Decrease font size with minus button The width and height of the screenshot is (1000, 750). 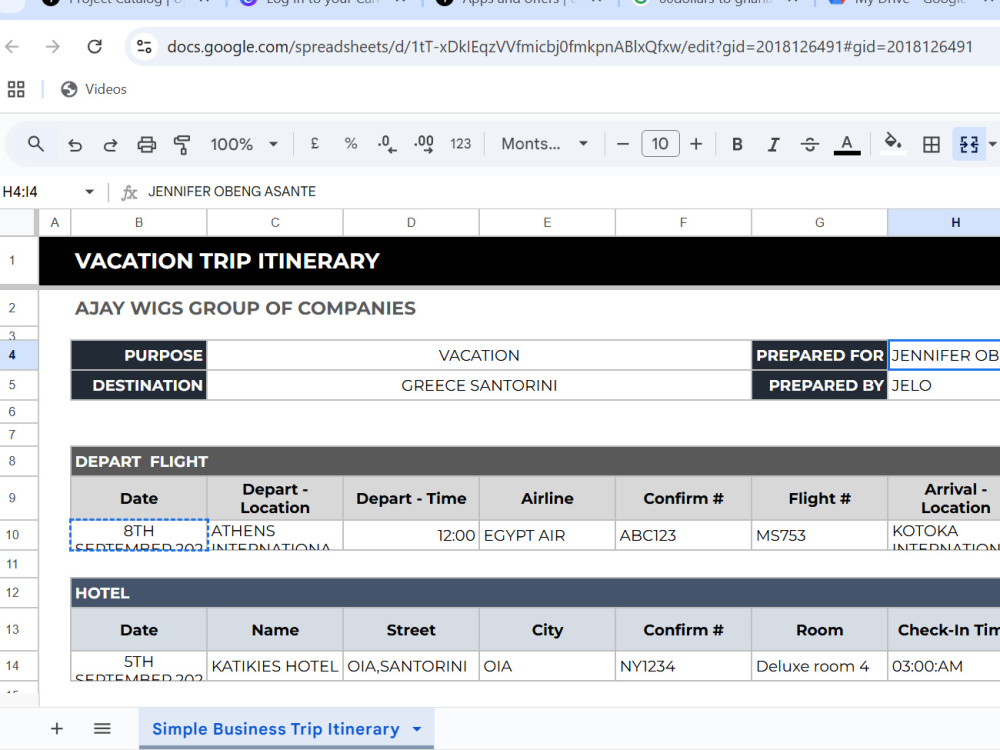pyautogui.click(x=623, y=144)
